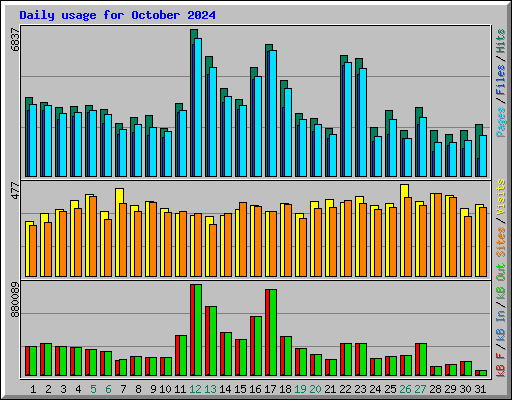
Task: Select the green kB bar for day 12
Action: point(198,330)
